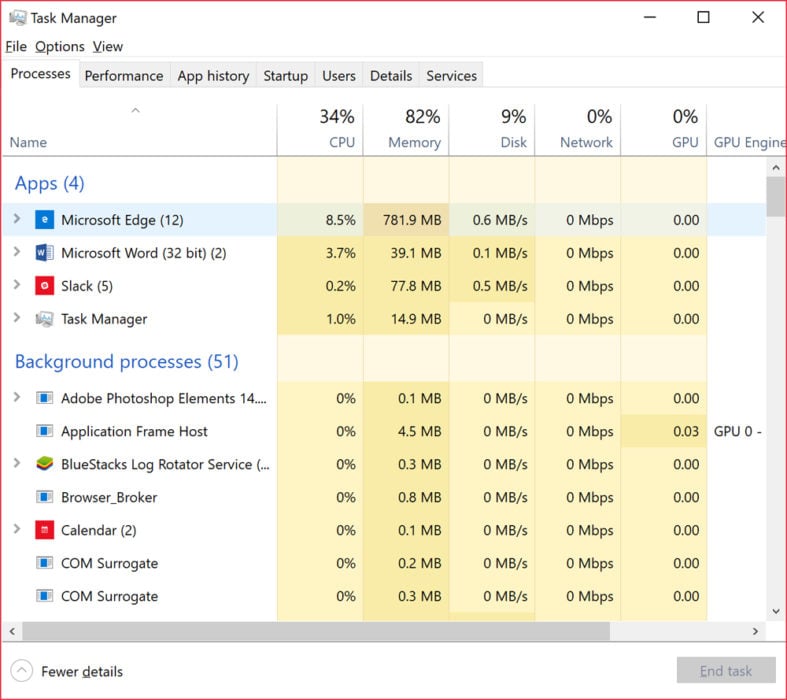Screen dimensions: 787x700
Task: Click the End task button
Action: (726, 670)
